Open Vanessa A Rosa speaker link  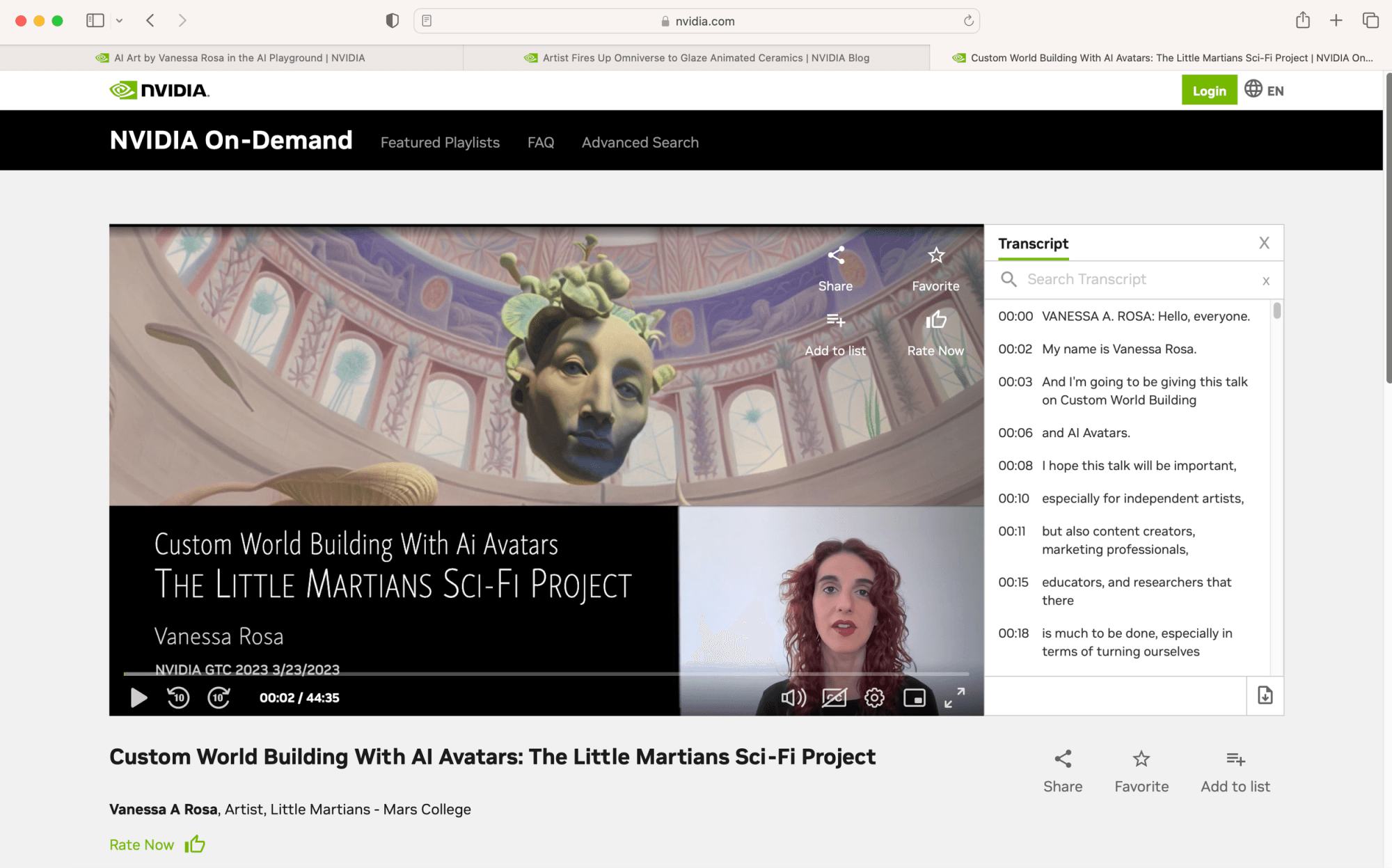coord(164,809)
